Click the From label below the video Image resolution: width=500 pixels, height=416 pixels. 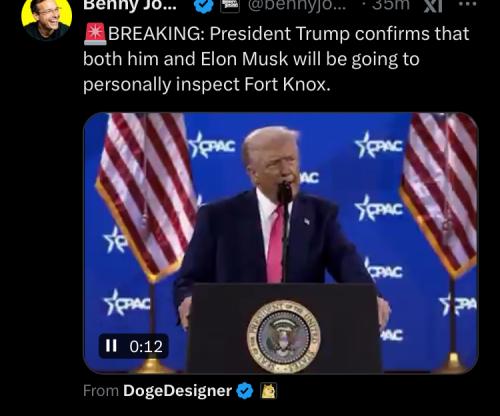point(101,391)
